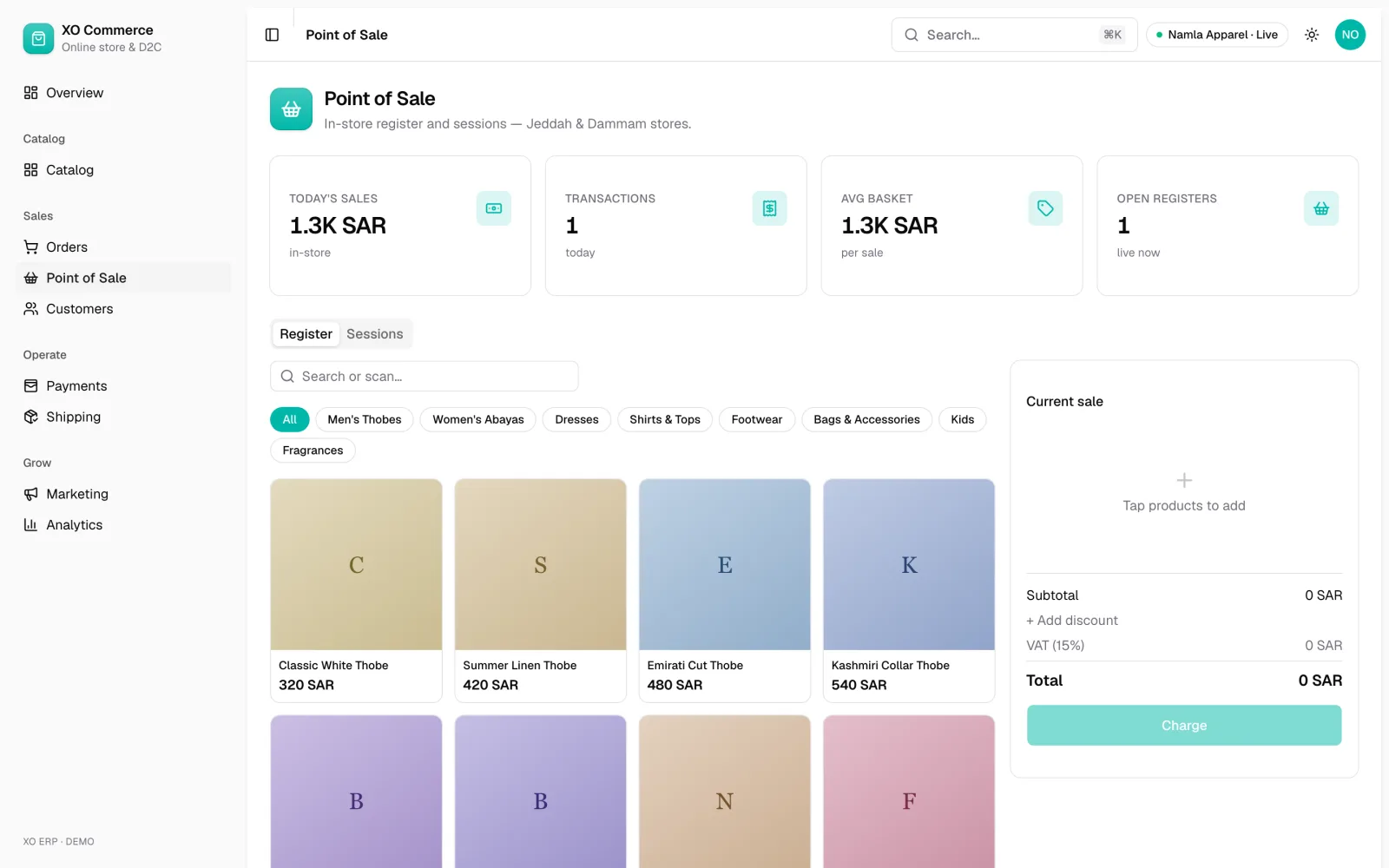Add Summer Linen Thobe to sale

click(x=541, y=590)
